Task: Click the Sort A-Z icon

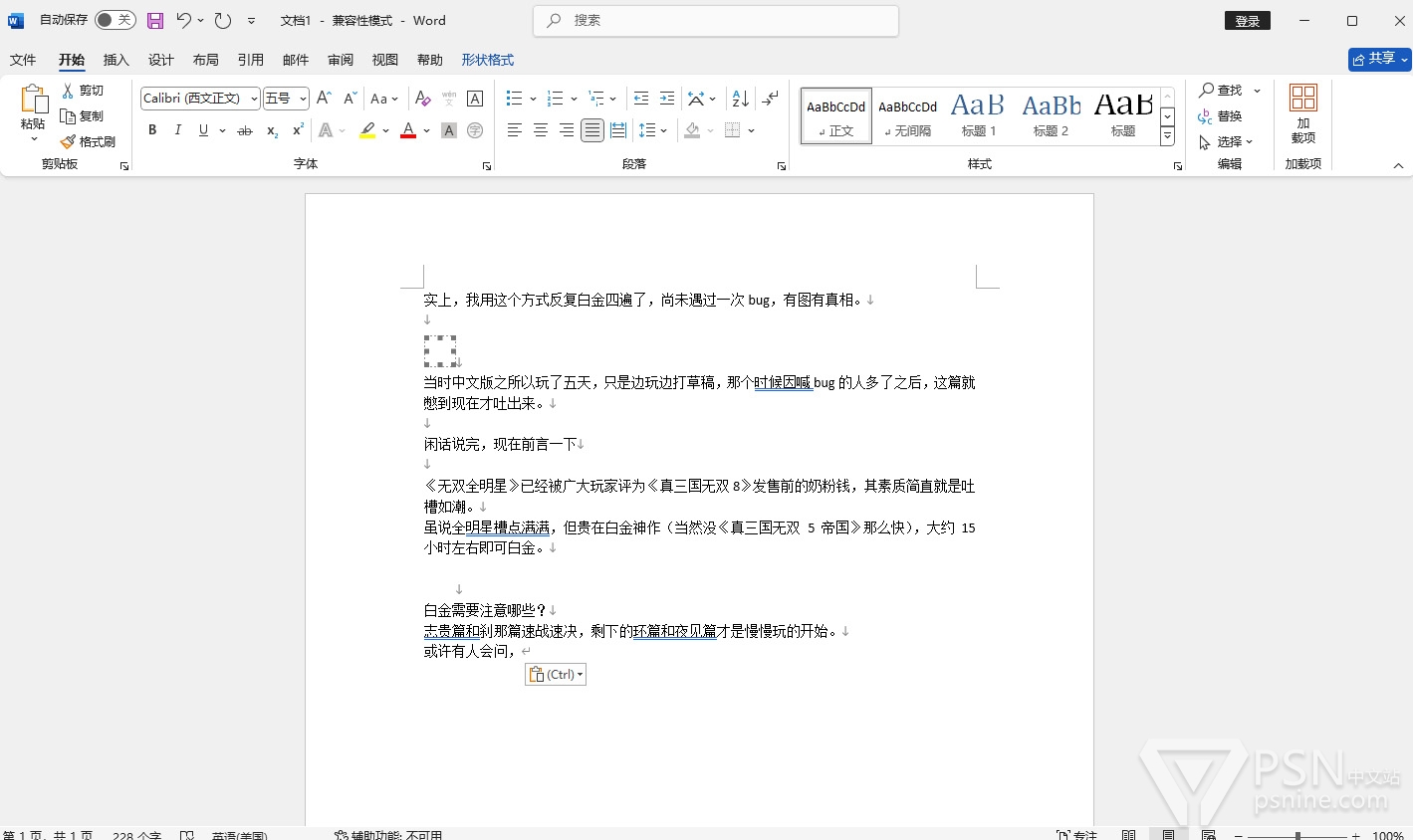Action: click(x=741, y=99)
